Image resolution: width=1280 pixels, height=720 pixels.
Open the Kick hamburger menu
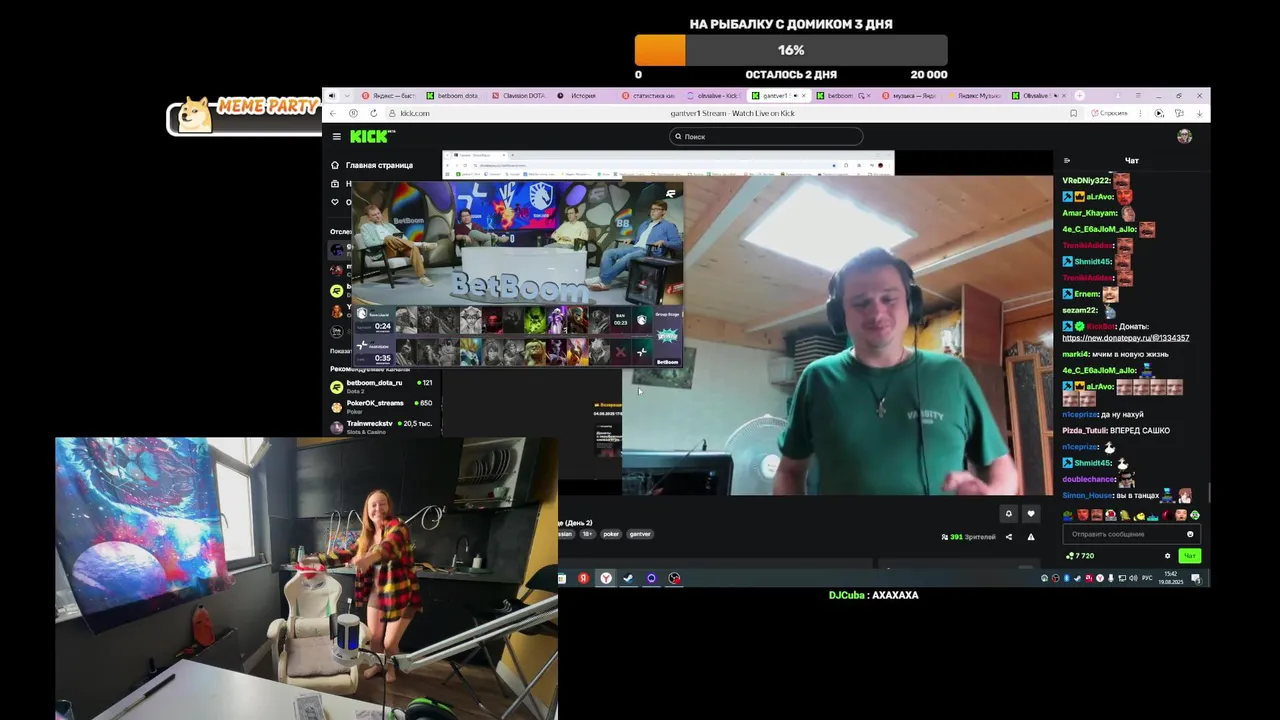pos(337,136)
